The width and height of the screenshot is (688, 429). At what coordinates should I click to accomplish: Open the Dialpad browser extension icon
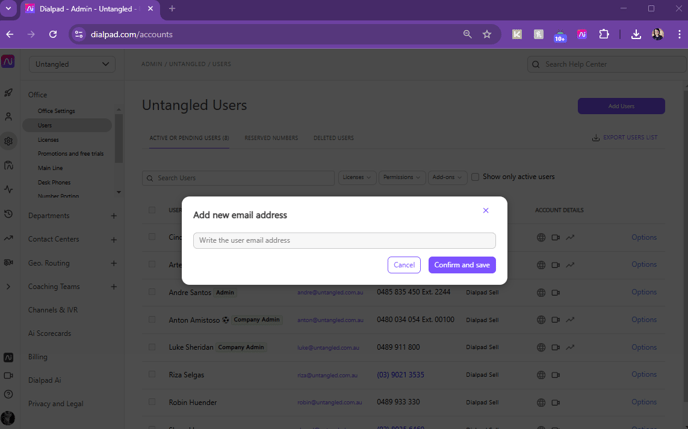point(582,34)
